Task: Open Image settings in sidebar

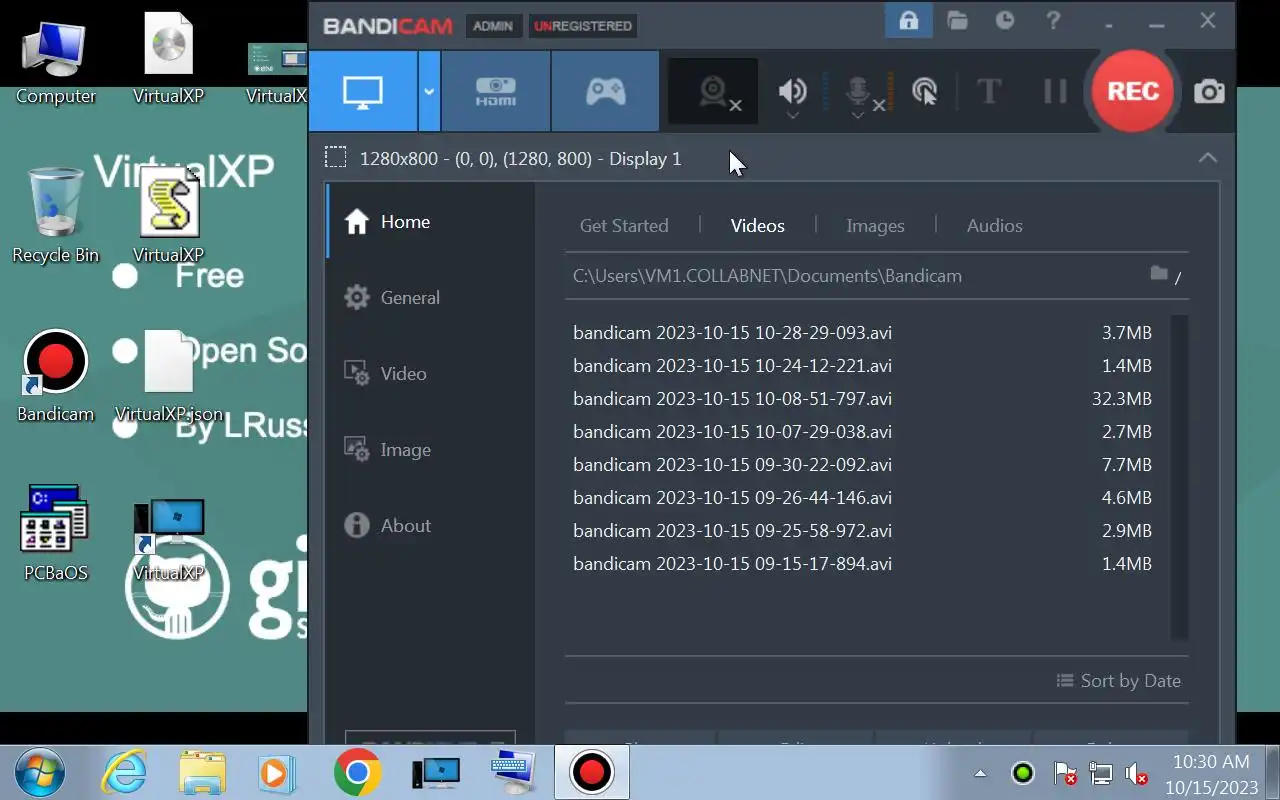Action: point(431,450)
